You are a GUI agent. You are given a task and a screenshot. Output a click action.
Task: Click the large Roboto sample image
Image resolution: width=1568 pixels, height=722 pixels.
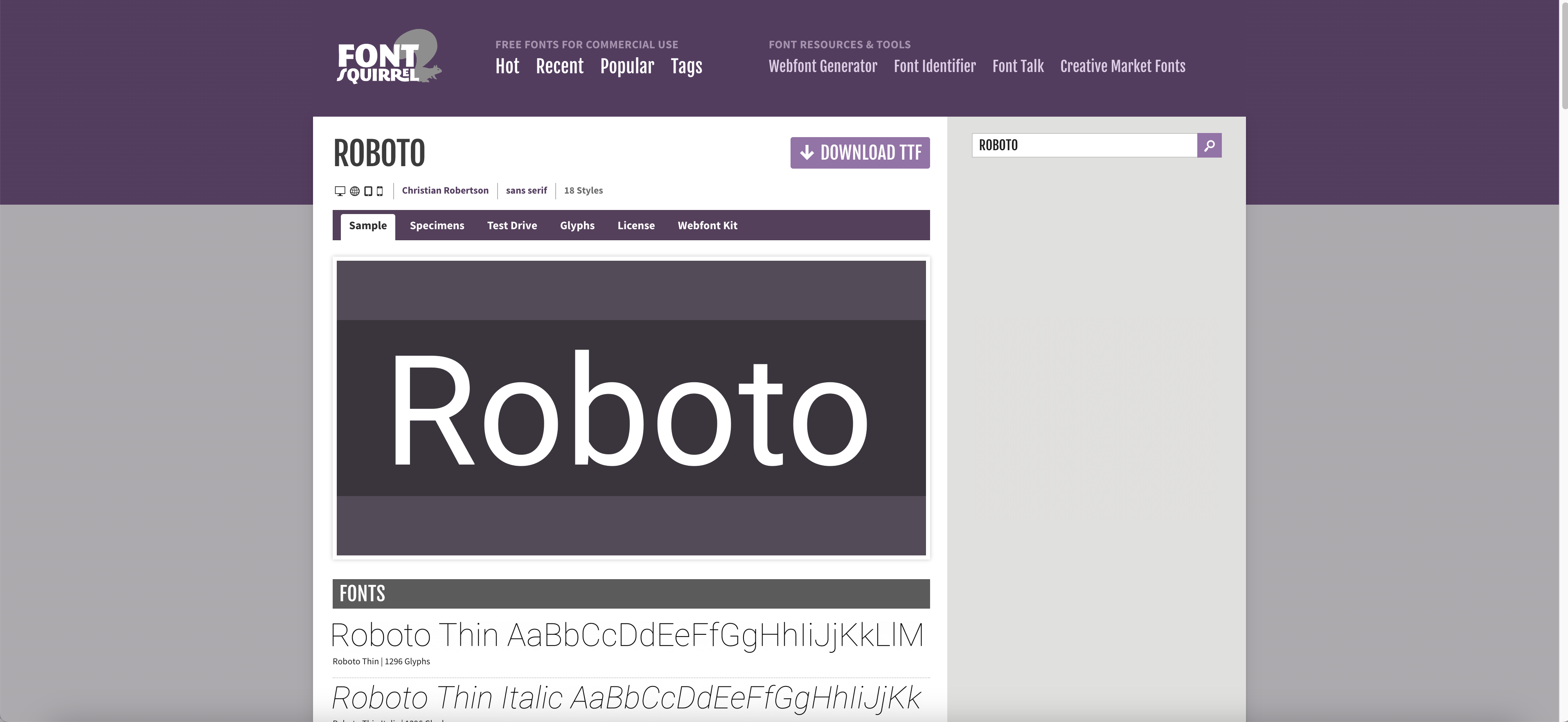(x=631, y=408)
